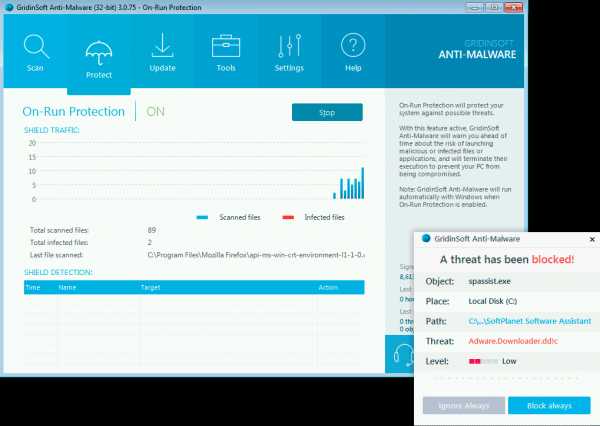
Task: Click the Local Disk (C:) place text
Action: coord(493,301)
